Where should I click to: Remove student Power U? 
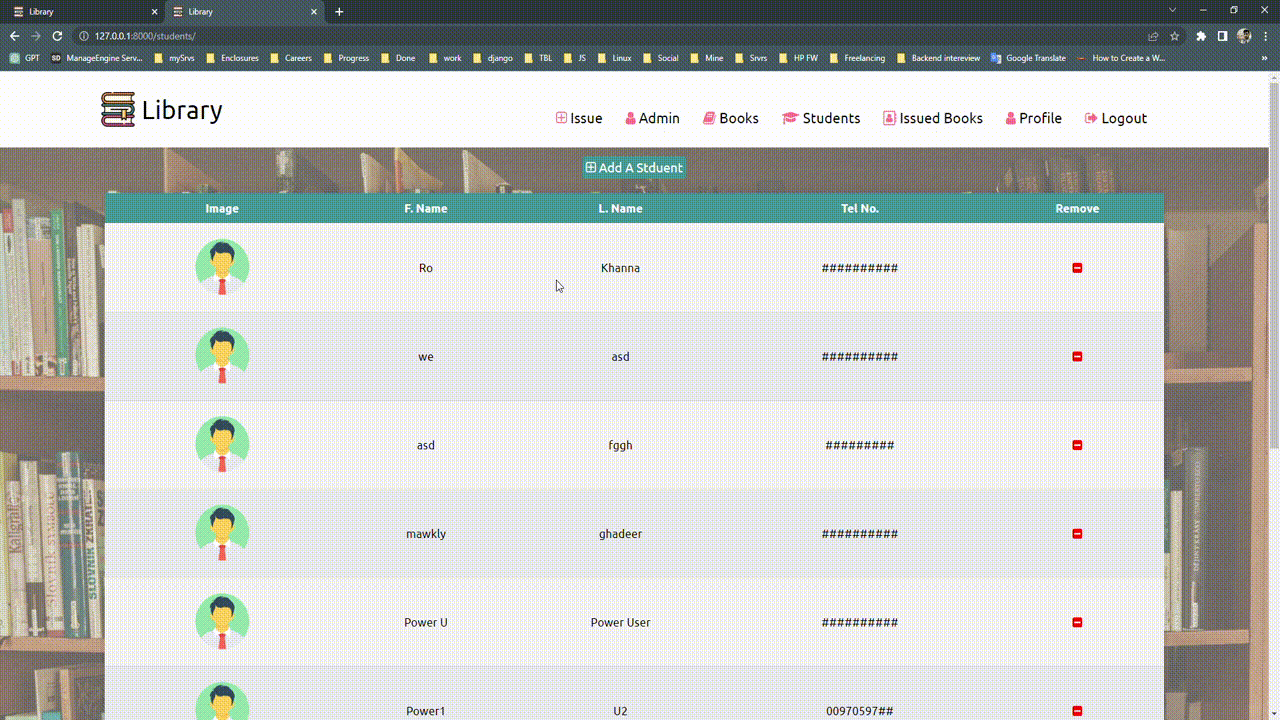[1077, 622]
